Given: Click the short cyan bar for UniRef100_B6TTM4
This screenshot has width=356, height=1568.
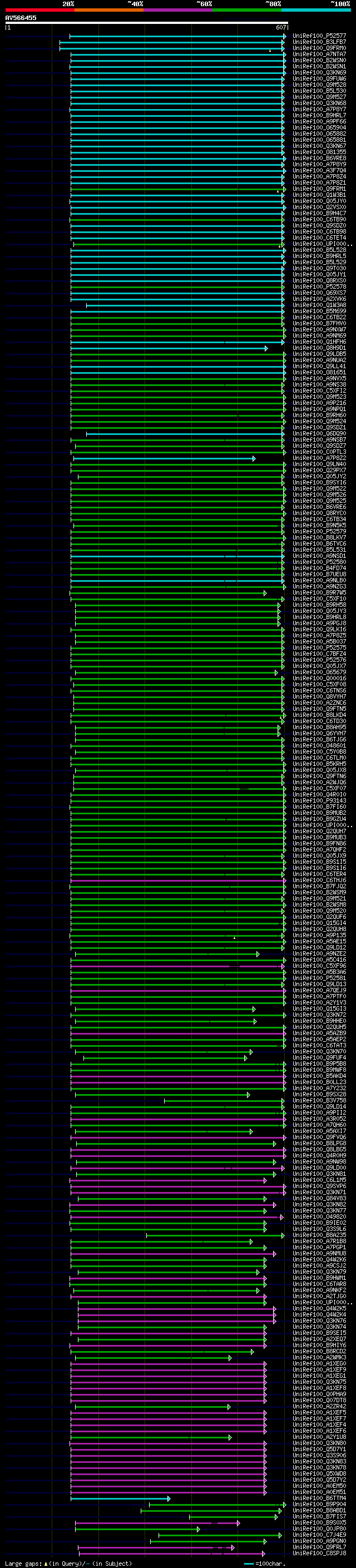Looking at the screenshot, I should pyautogui.click(x=121, y=1498).
